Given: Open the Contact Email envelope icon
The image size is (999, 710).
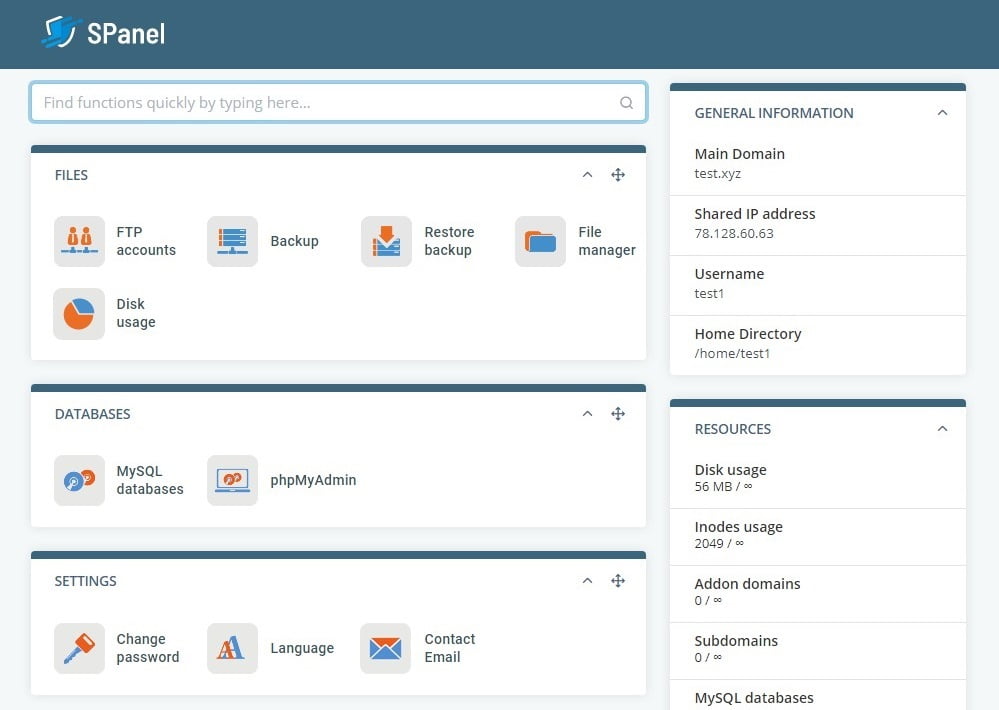Looking at the screenshot, I should (385, 648).
